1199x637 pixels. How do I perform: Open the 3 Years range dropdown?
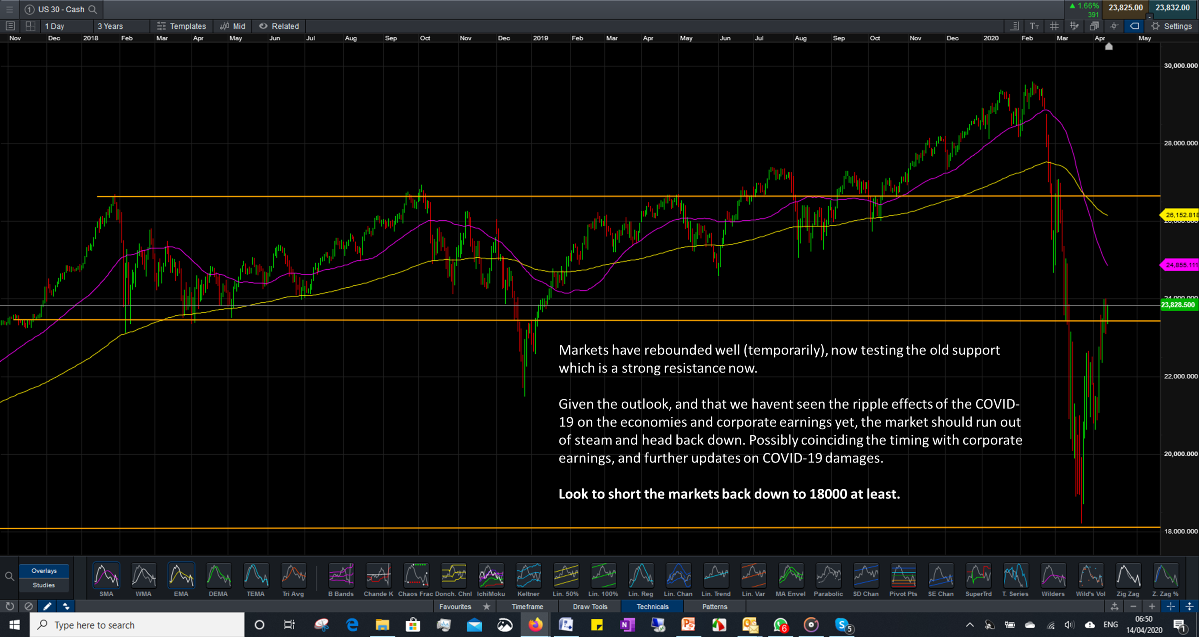pyautogui.click(x=122, y=26)
